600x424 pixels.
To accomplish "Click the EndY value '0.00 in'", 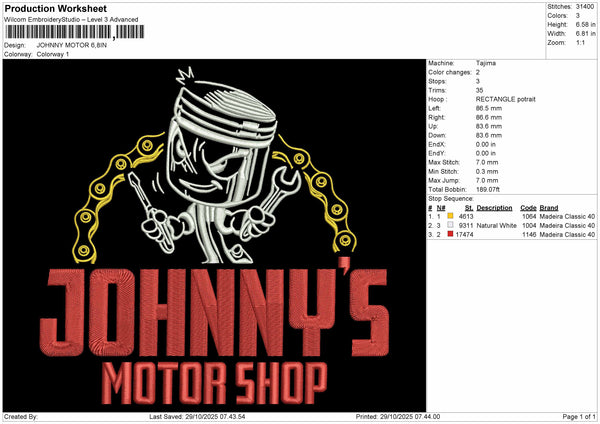I will (x=486, y=153).
